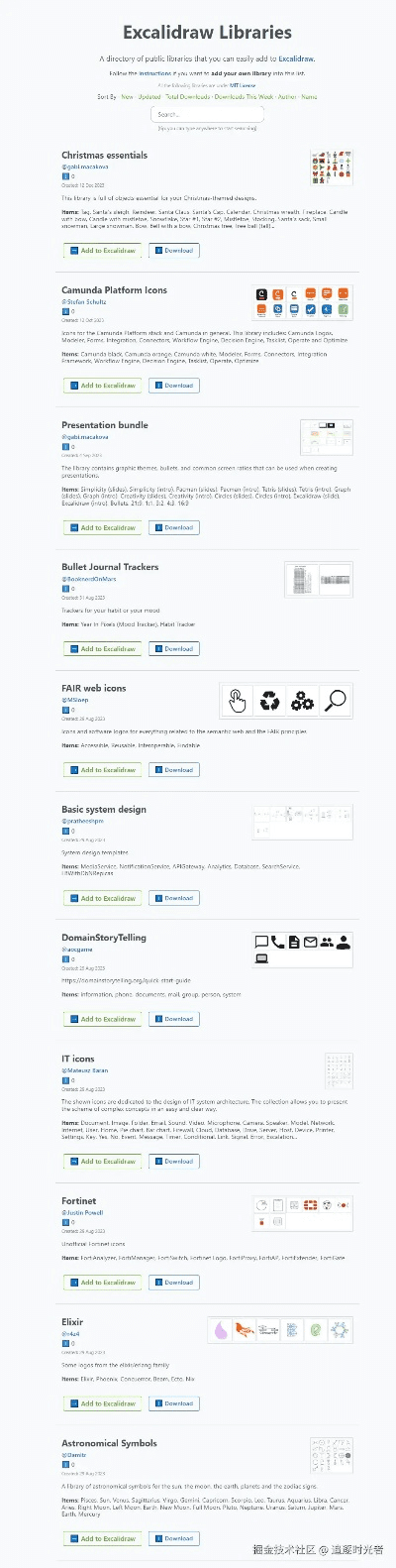This screenshot has width=396, height=1568.
Task: Open author @gabi.macakova under Christmas essentials
Action: tap(85, 167)
